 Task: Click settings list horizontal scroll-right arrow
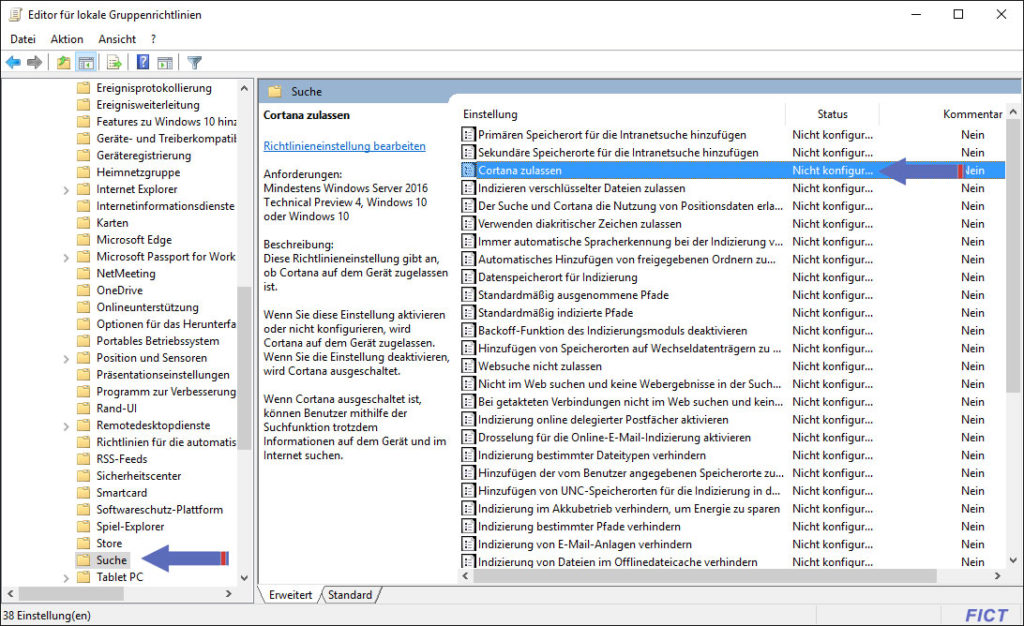point(997,576)
